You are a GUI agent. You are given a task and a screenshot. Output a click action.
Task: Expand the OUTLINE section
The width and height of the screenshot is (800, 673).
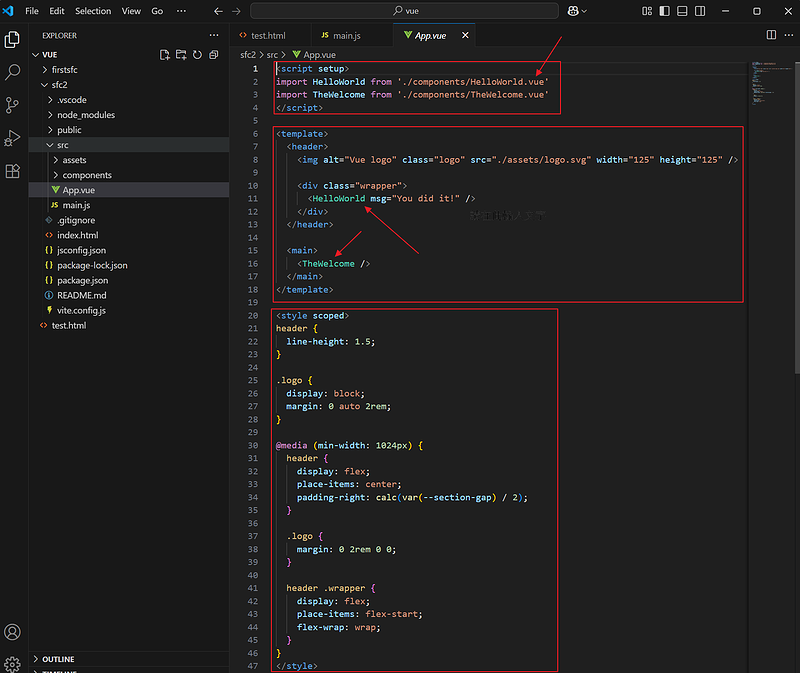point(58,659)
